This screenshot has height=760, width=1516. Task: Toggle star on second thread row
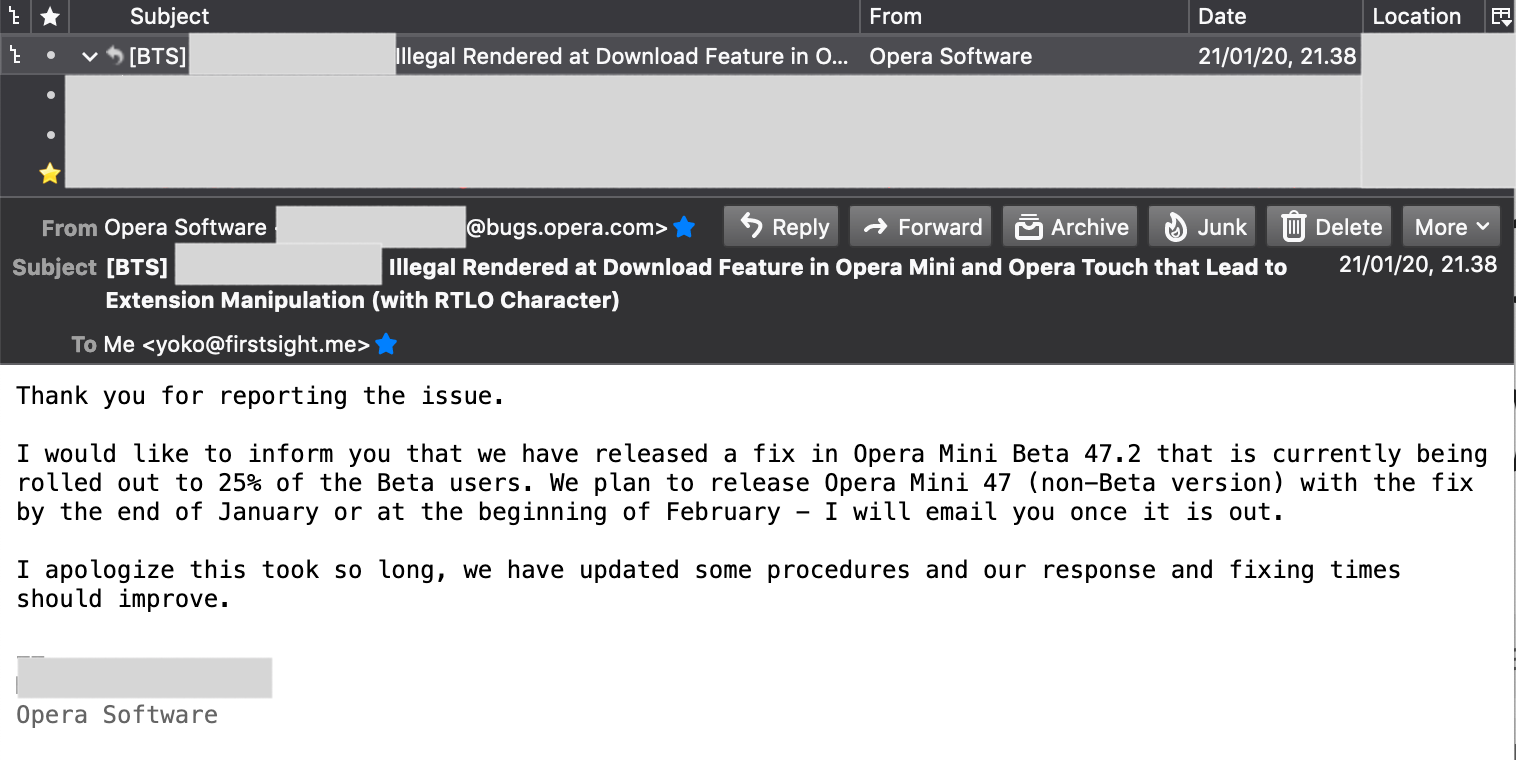tap(50, 95)
